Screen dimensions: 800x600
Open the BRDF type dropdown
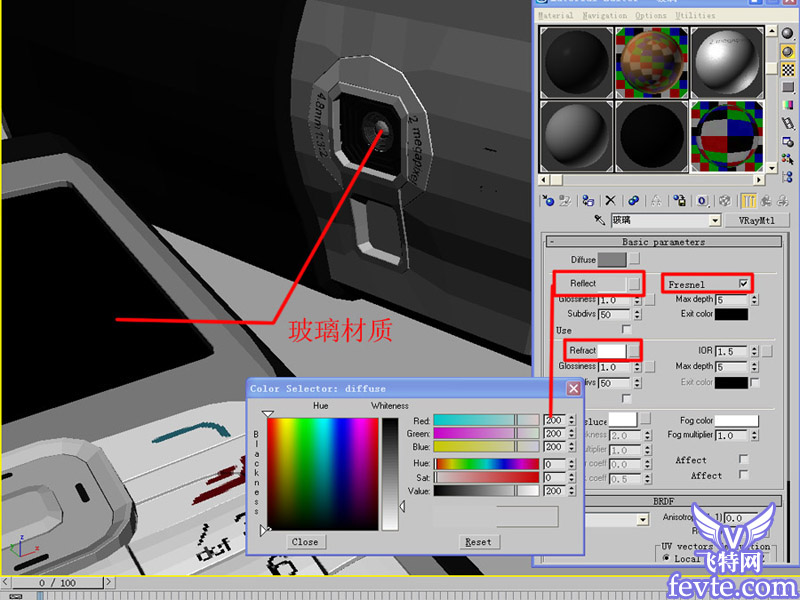tap(643, 520)
